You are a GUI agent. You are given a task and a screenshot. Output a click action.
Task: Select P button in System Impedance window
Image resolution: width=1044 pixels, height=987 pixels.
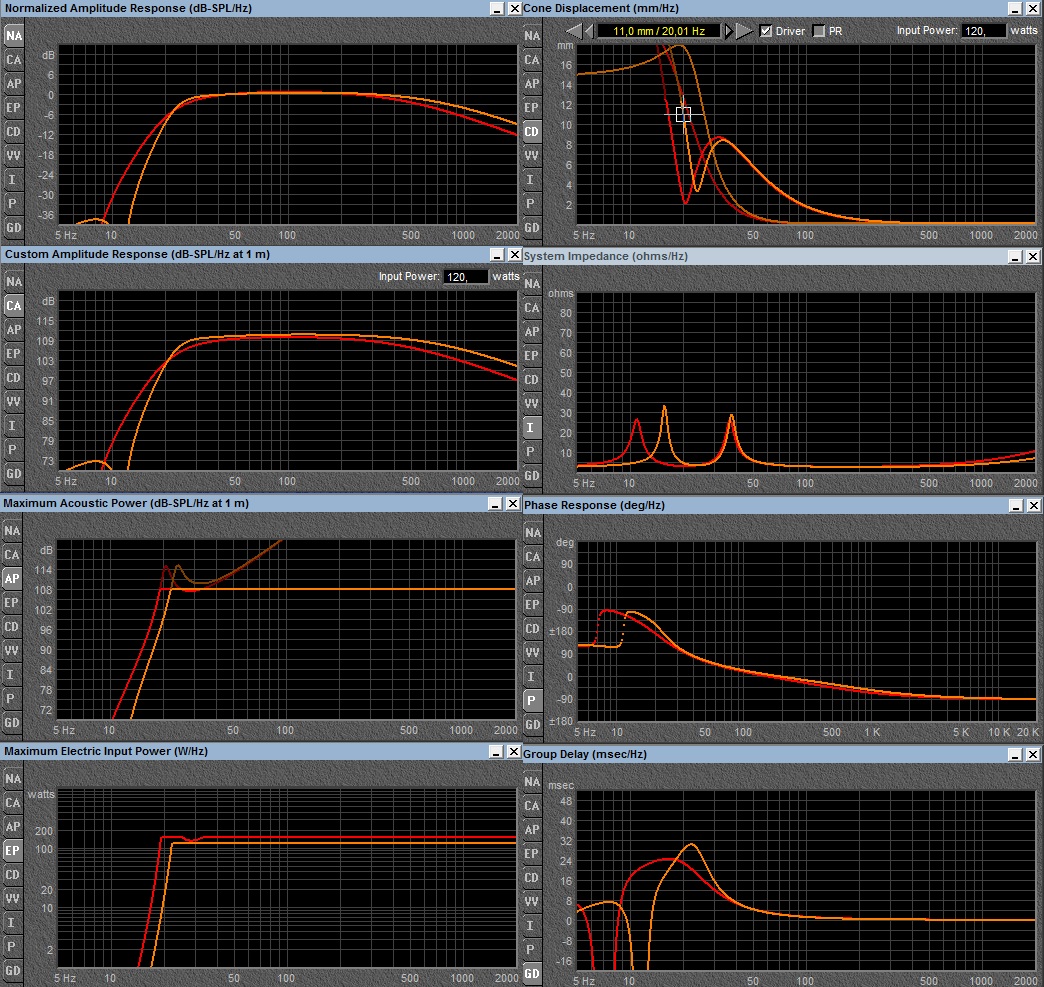tap(531, 452)
